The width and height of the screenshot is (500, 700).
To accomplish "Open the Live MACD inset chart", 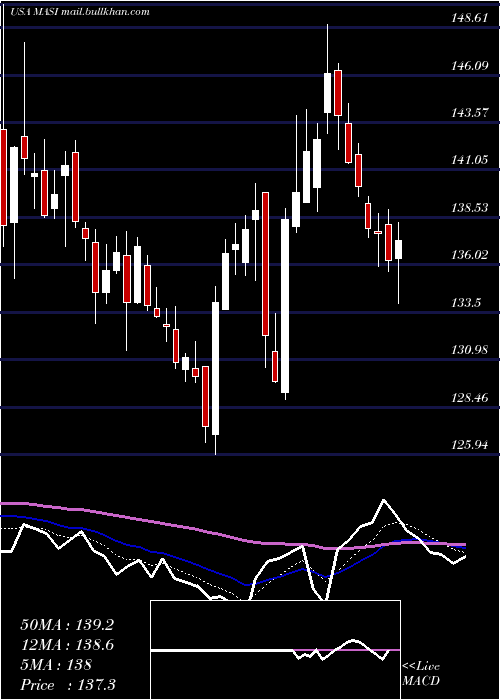I will tap(275, 650).
